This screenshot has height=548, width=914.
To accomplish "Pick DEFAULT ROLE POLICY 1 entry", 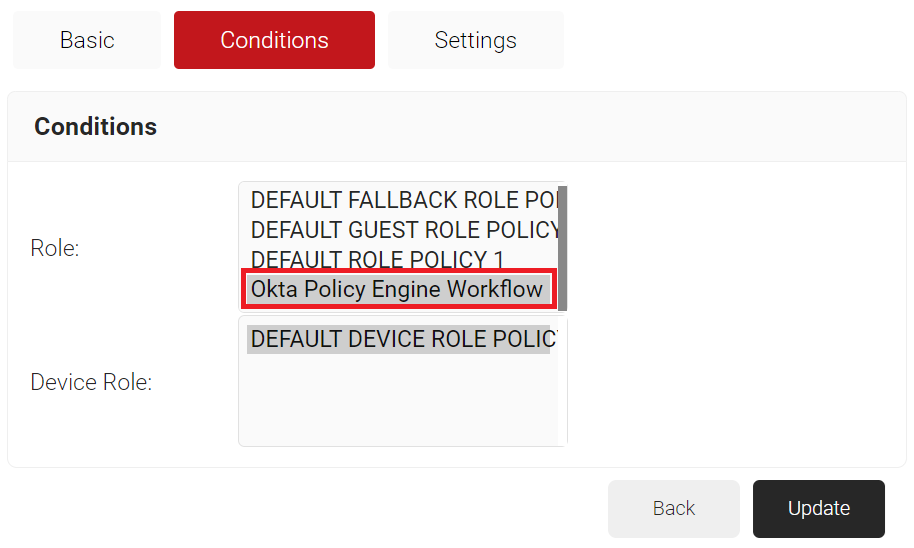I will click(377, 260).
